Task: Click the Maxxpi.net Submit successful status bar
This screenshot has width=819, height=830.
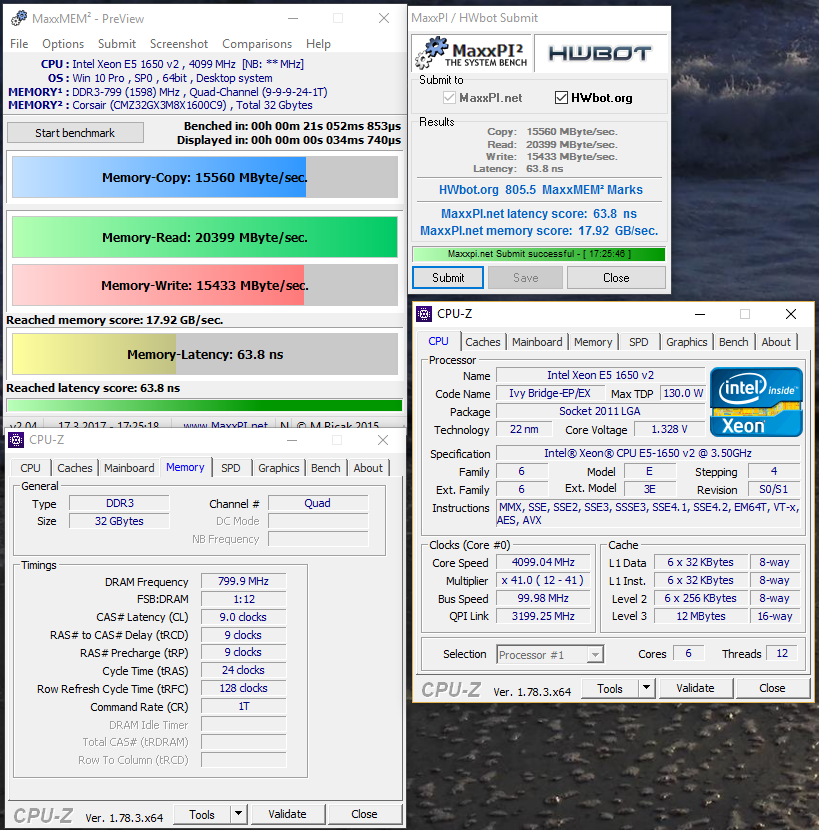Action: (539, 254)
